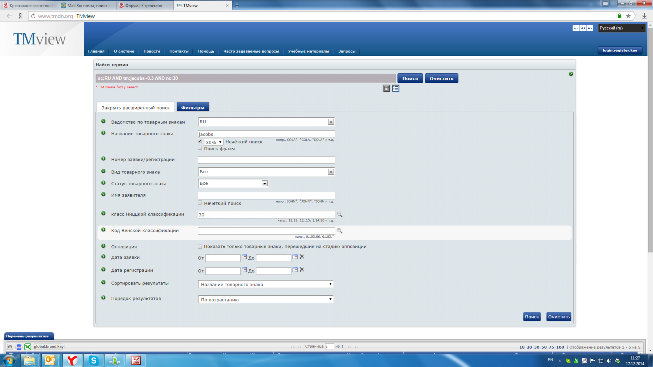This screenshot has width=653, height=367.
Task: Click Поиск button next to the query bar
Action: [410, 78]
